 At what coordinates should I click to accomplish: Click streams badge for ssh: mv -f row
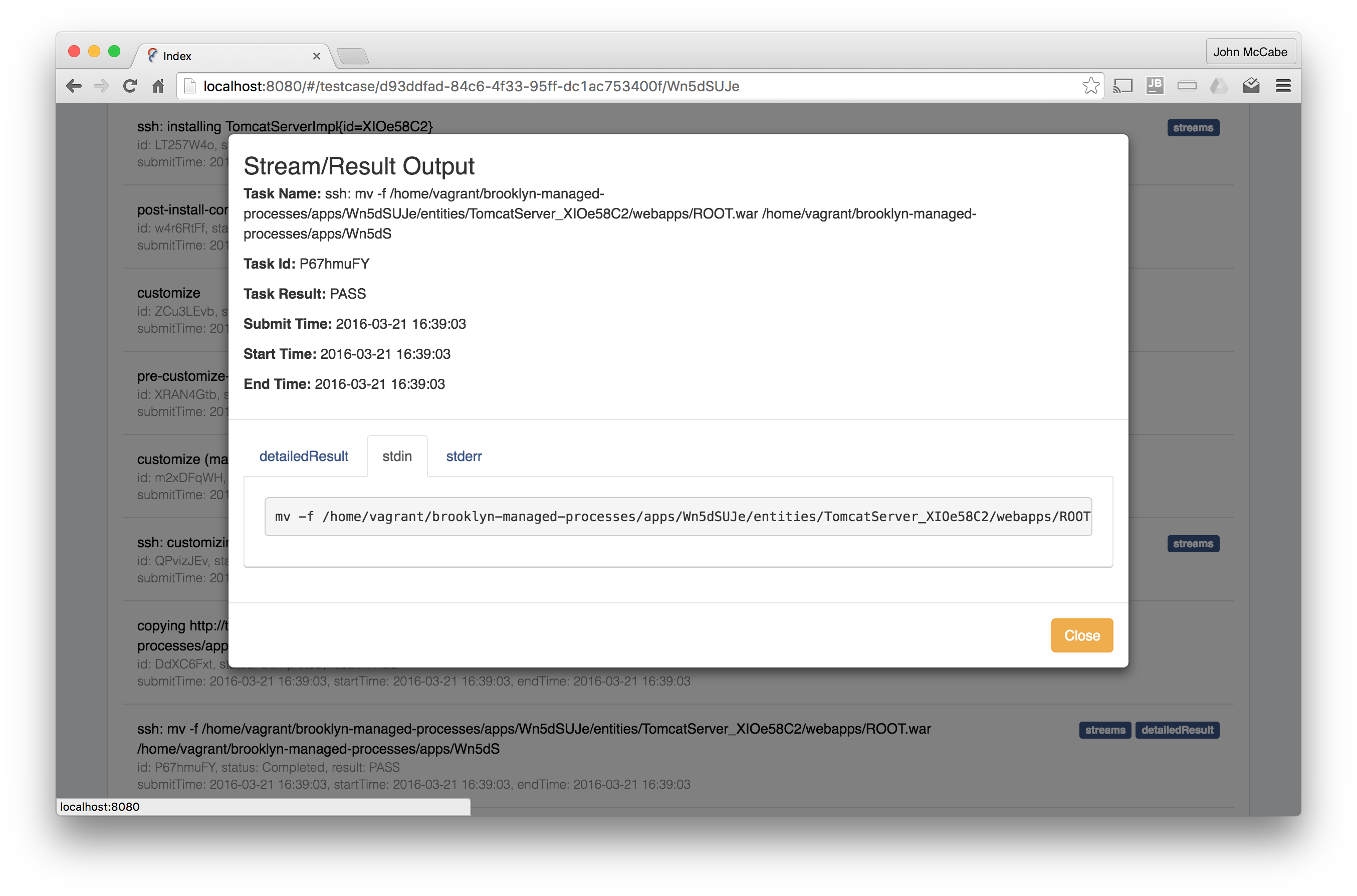click(x=1105, y=730)
